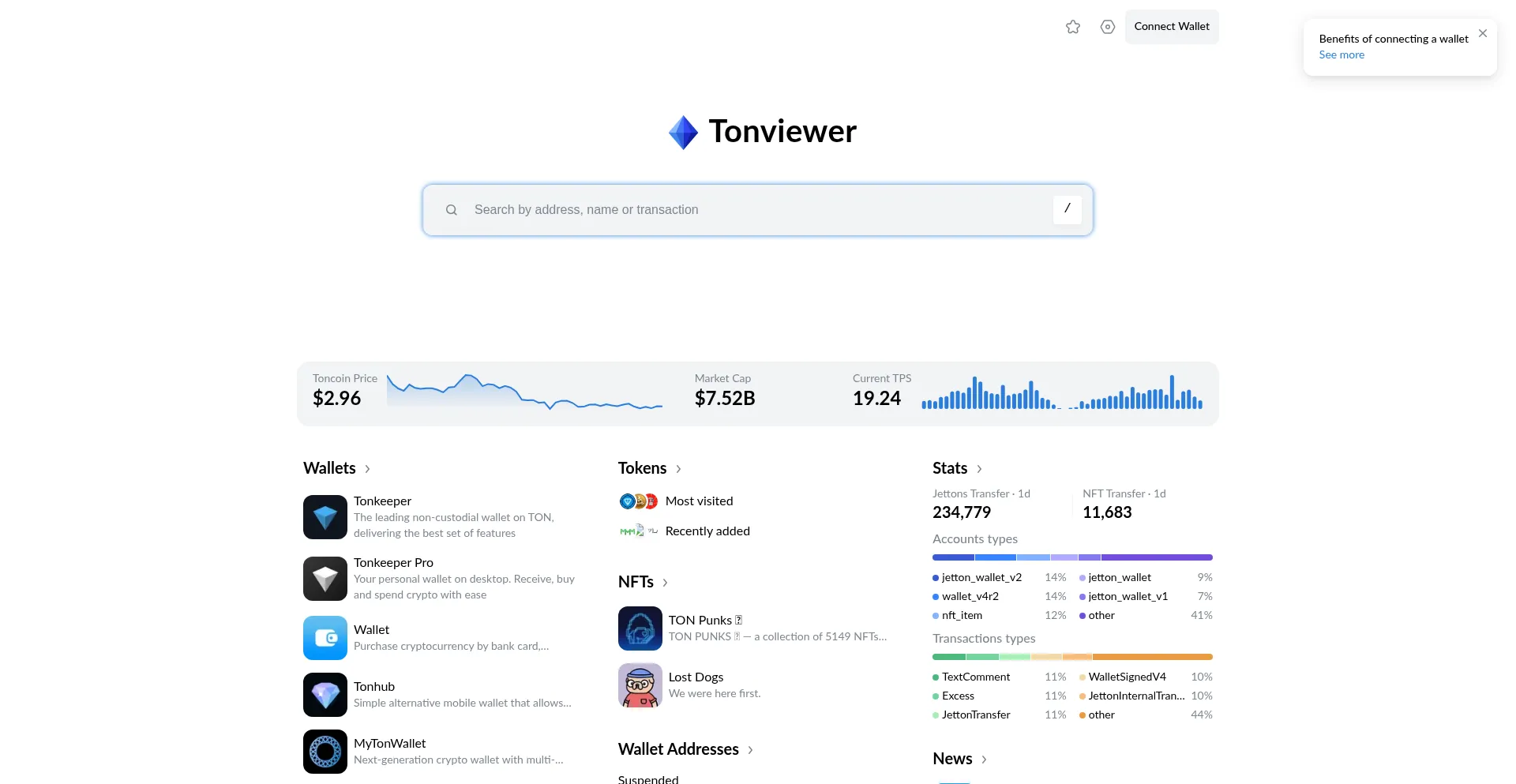Click the TON Punks collection thumbnail
This screenshot has height=784, width=1516.
click(640, 628)
